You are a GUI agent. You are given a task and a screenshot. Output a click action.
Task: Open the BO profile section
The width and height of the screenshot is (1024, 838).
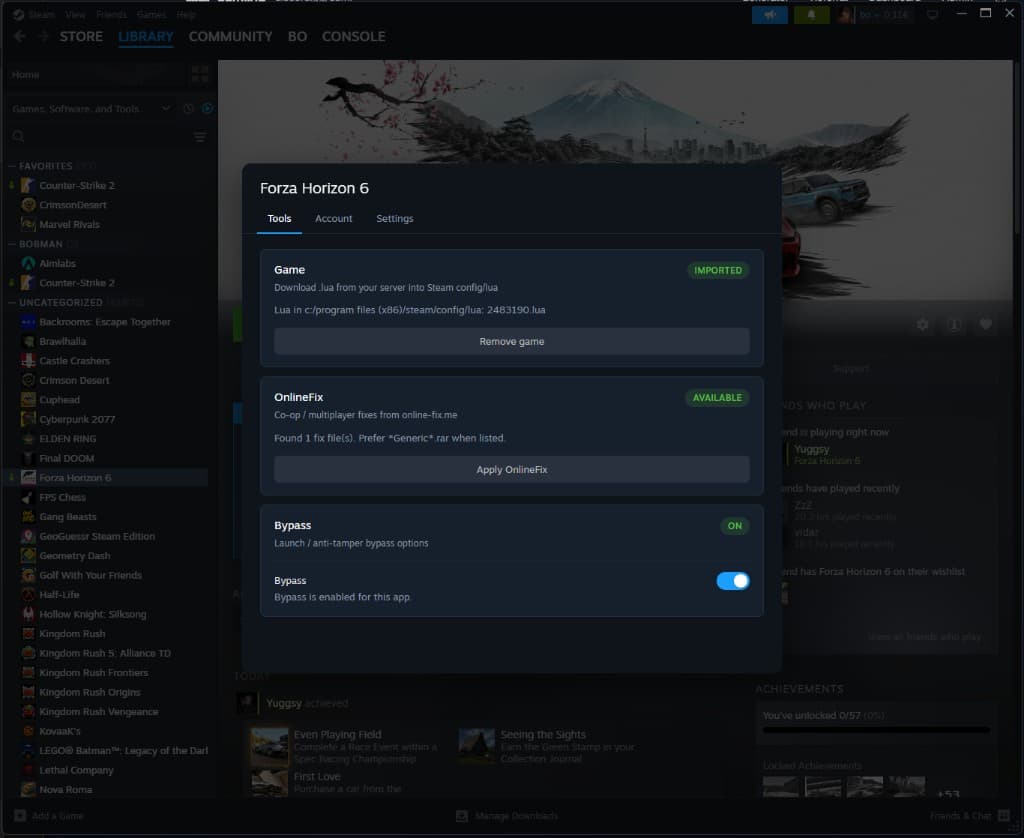click(297, 37)
